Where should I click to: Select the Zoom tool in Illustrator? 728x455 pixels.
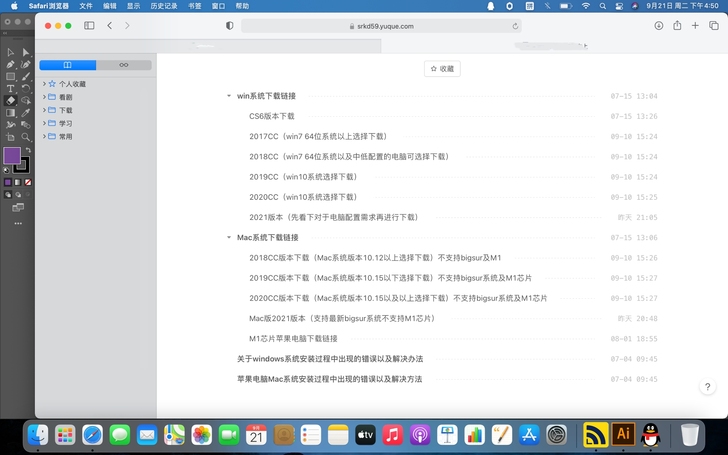coord(26,137)
